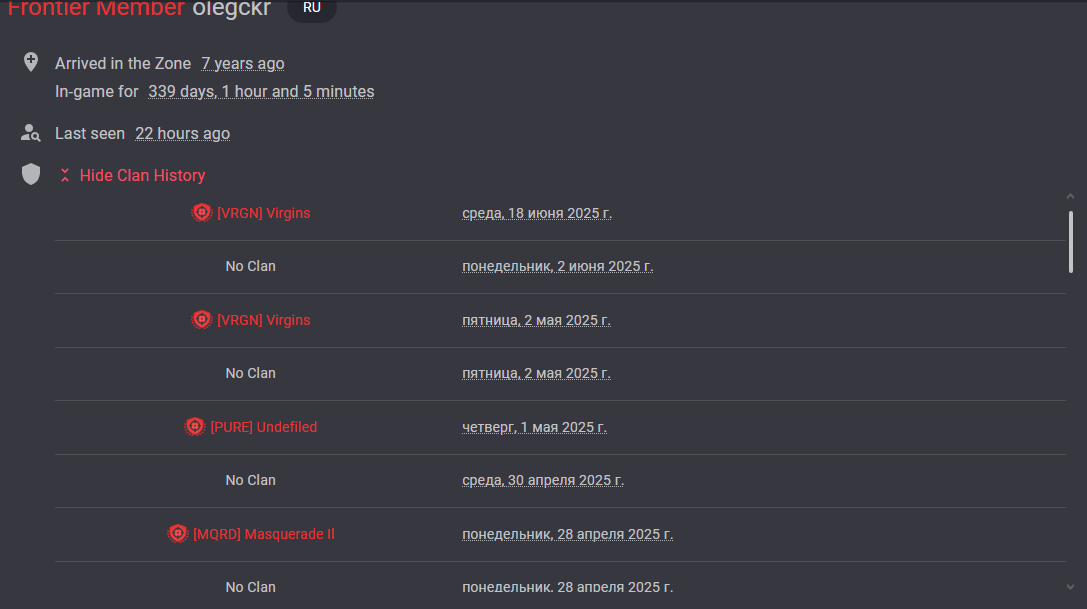Open the [VRGN] Virgins clan from 18 июня
The height and width of the screenshot is (609, 1087).
[263, 213]
